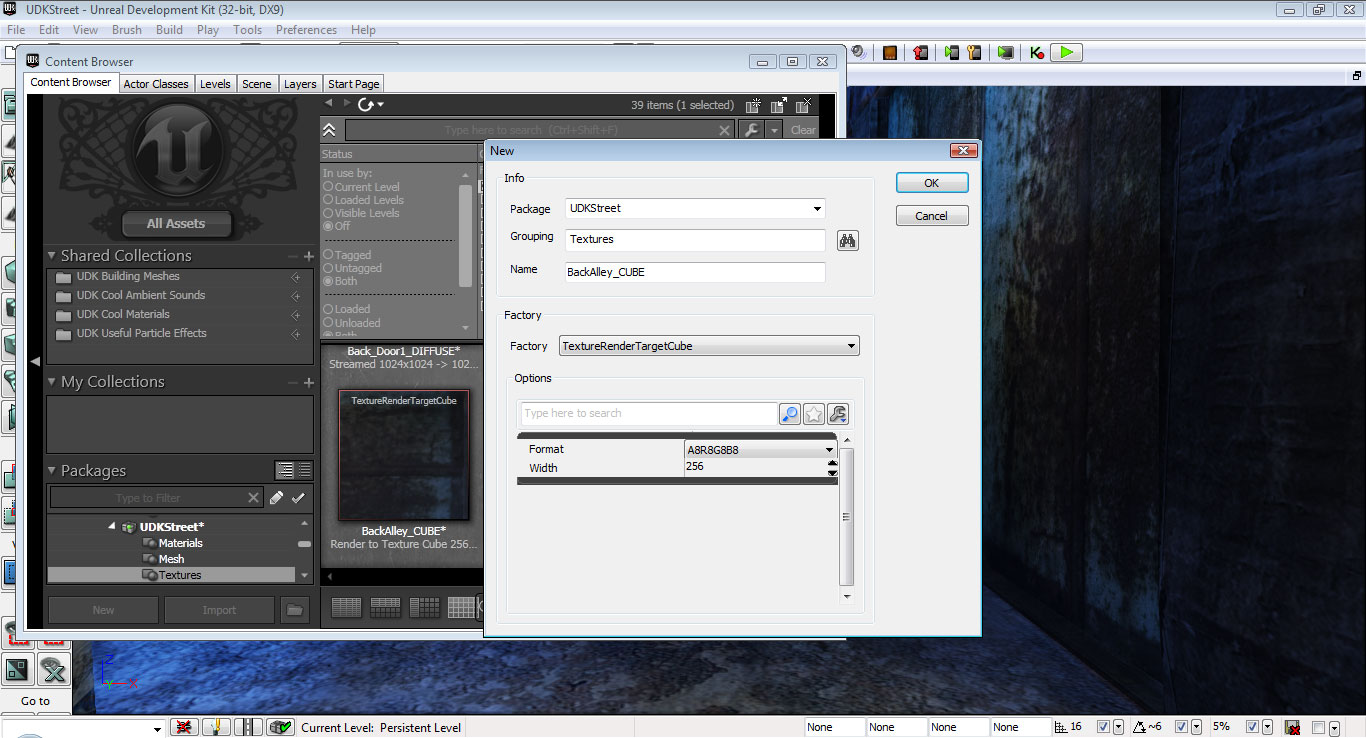Collapse the My Collections section
Image resolution: width=1366 pixels, height=738 pixels.
coord(52,381)
